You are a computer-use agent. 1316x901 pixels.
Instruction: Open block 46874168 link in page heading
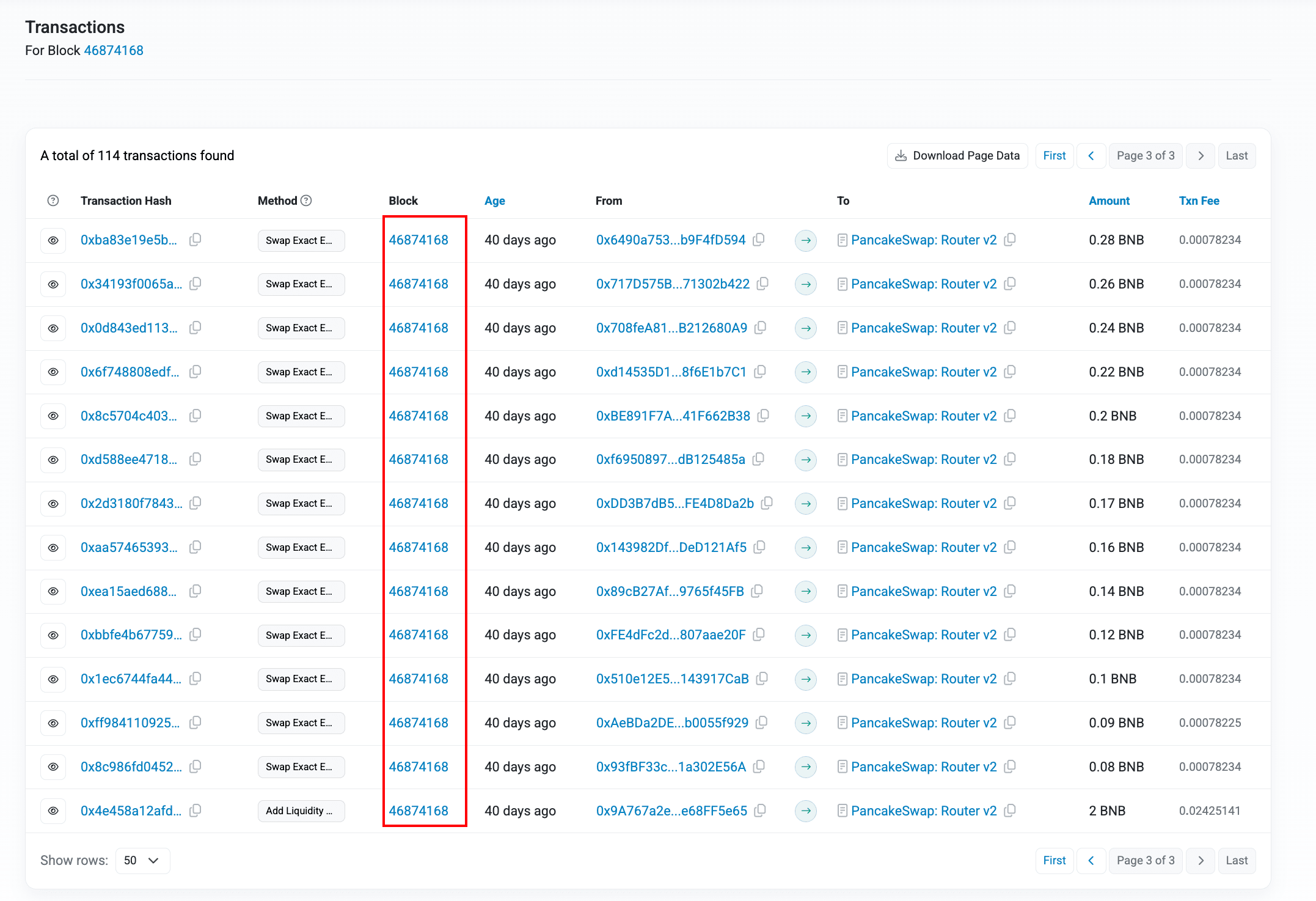point(114,50)
